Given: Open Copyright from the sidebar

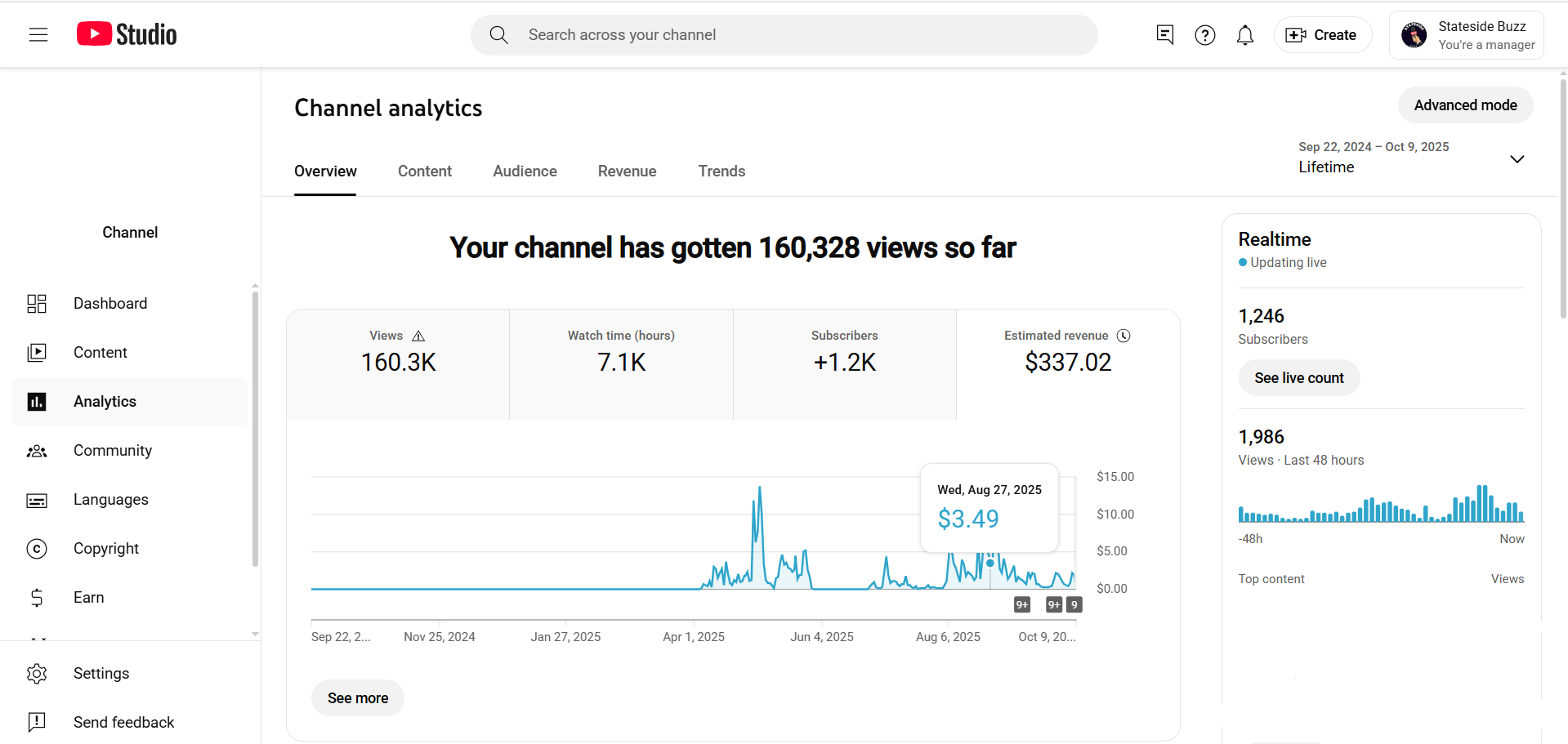Looking at the screenshot, I should (x=106, y=549).
